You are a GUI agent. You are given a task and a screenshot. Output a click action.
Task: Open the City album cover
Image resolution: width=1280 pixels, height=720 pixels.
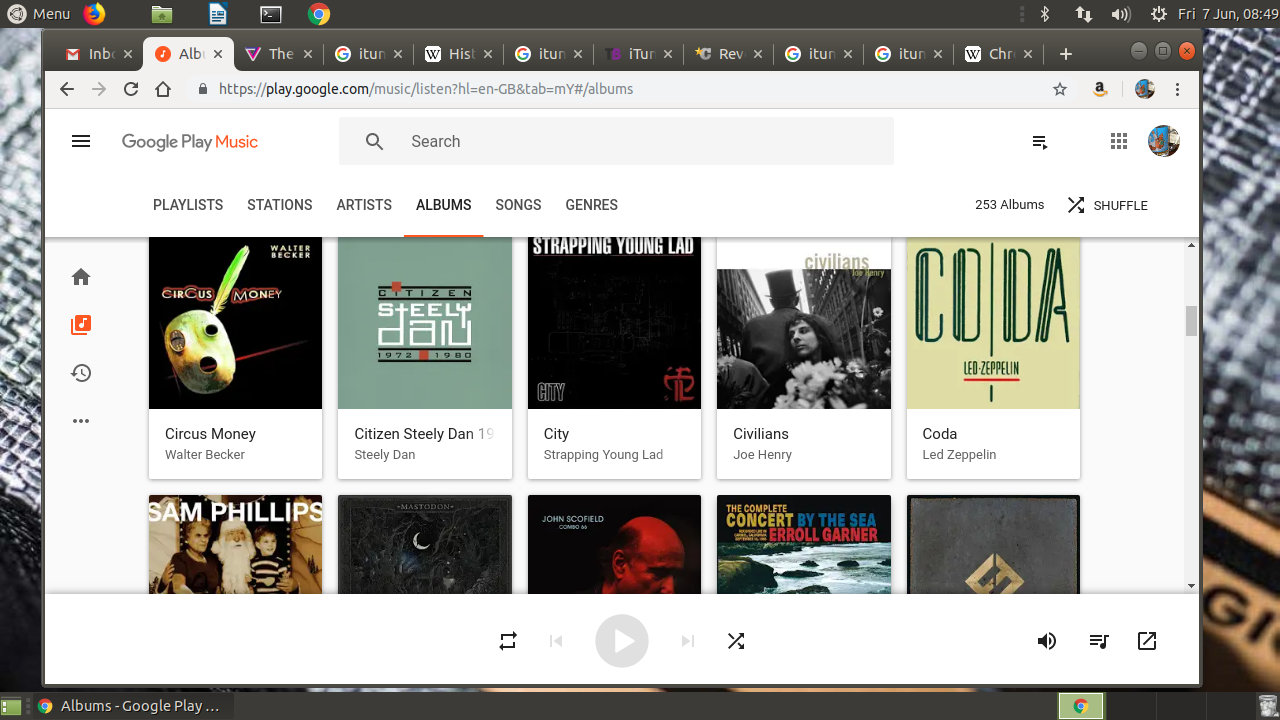click(614, 323)
